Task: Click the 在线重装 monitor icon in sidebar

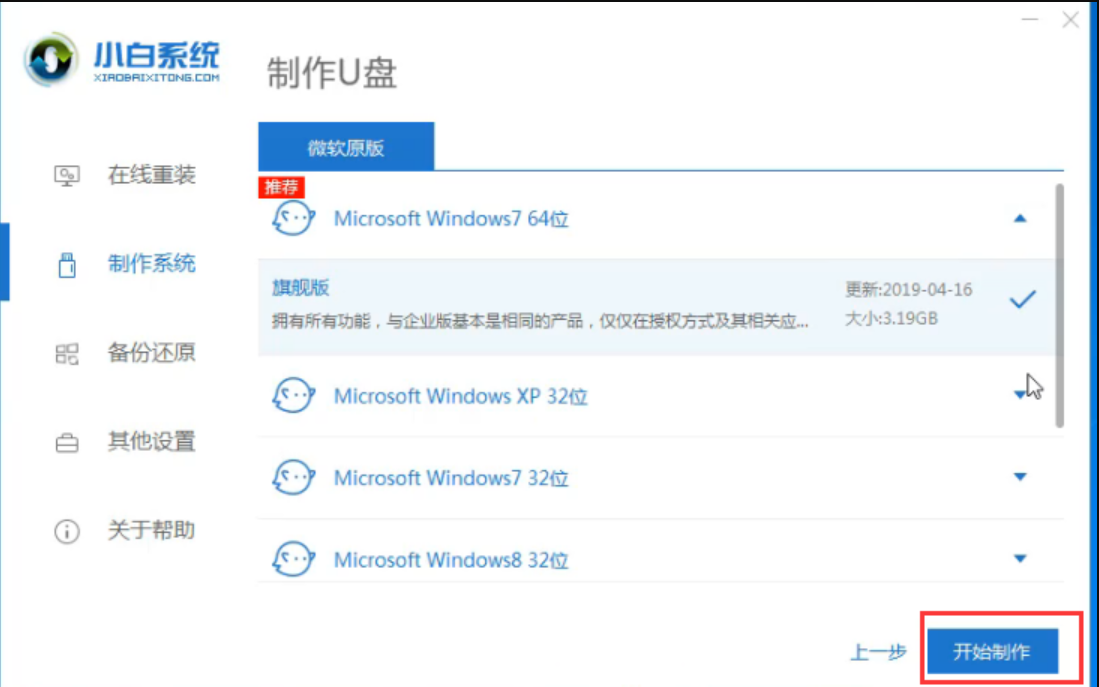Action: click(x=67, y=176)
